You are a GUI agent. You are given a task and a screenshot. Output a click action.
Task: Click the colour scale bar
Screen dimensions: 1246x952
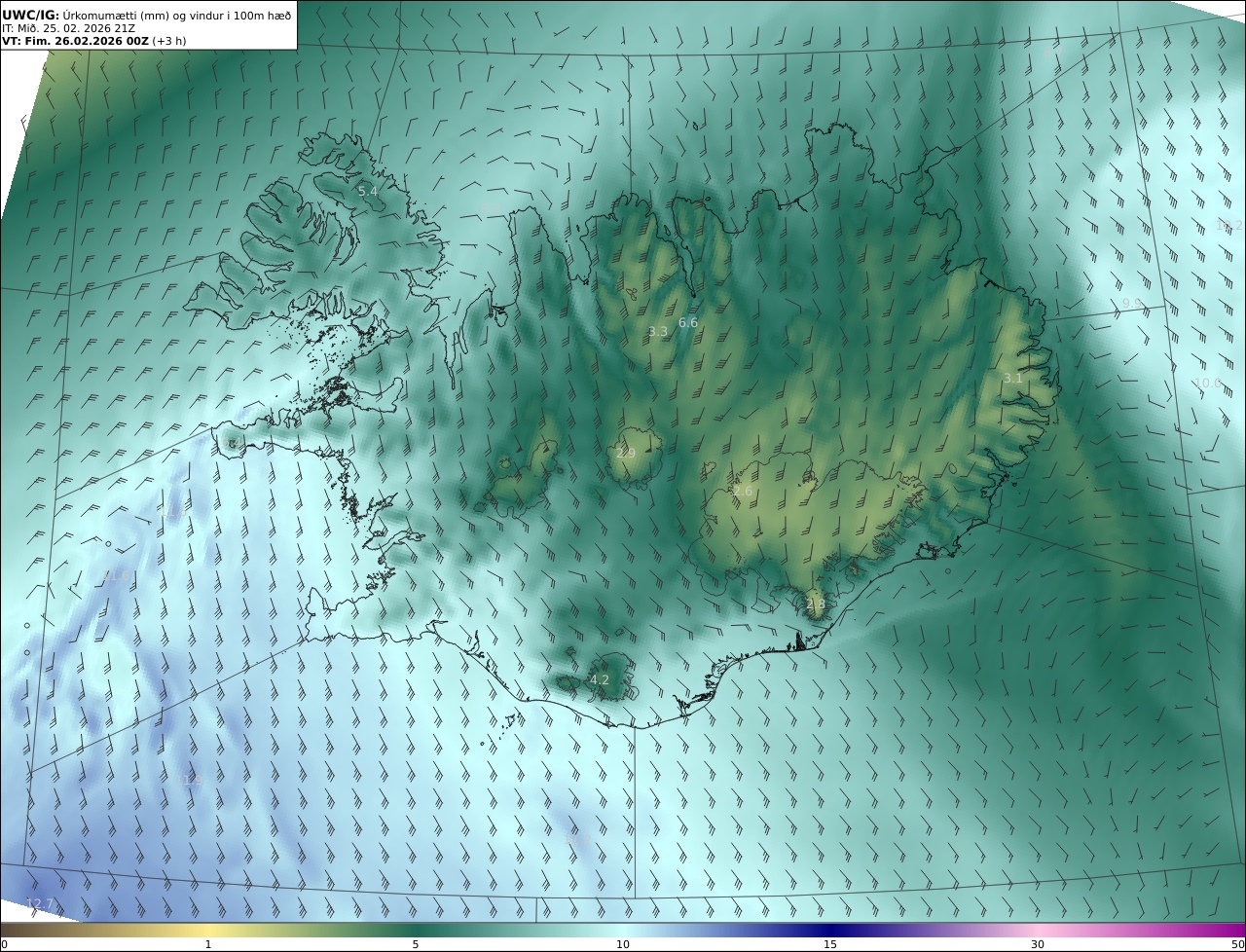623,930
